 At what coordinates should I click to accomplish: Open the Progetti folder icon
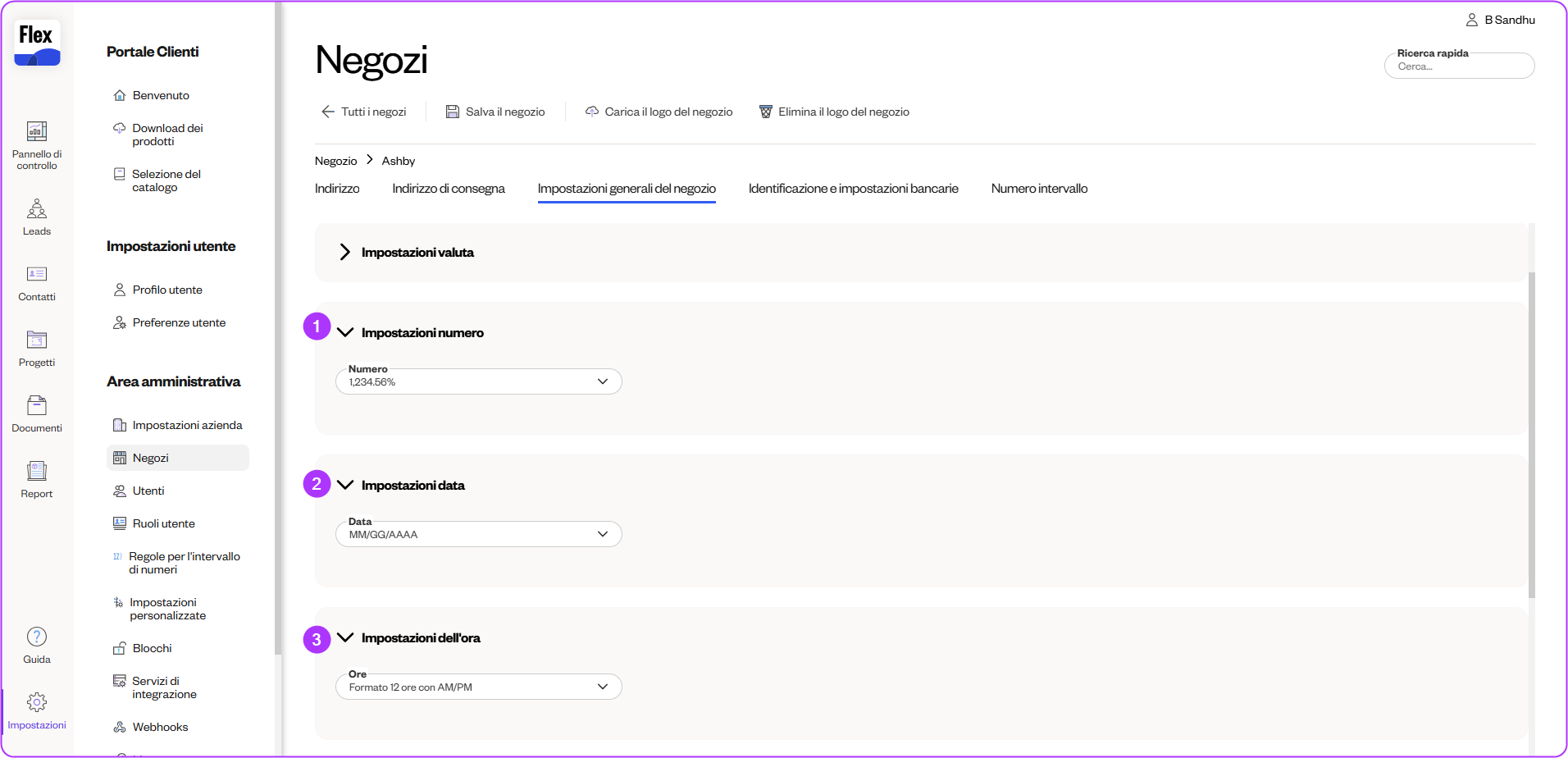point(37,340)
